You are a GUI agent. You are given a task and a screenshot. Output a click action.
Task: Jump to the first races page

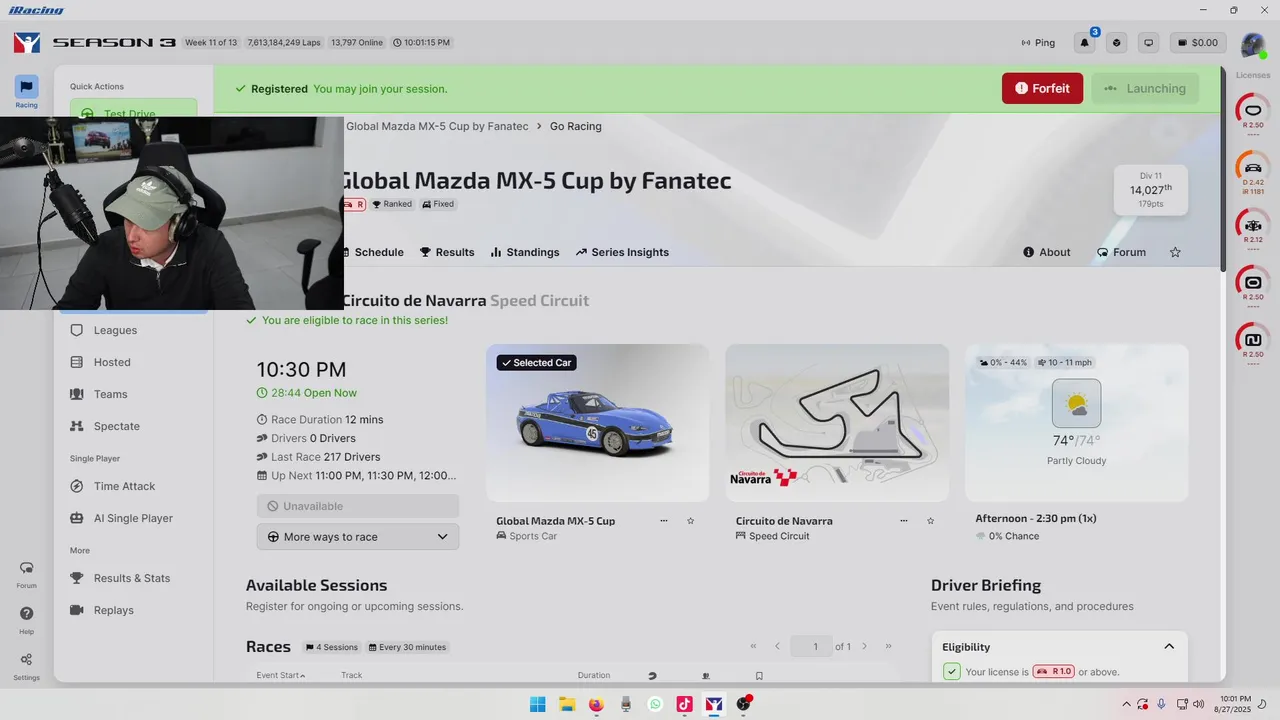(753, 646)
